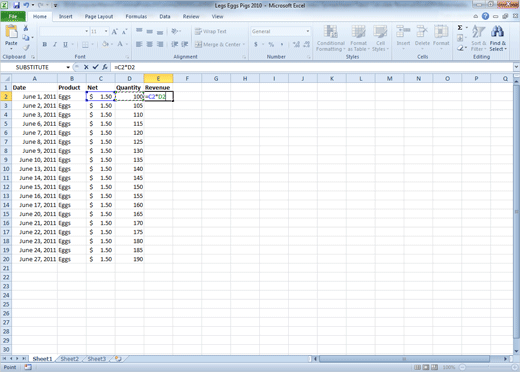The height and width of the screenshot is (372, 520).
Task: Switch to the Review tab
Action: pos(191,16)
